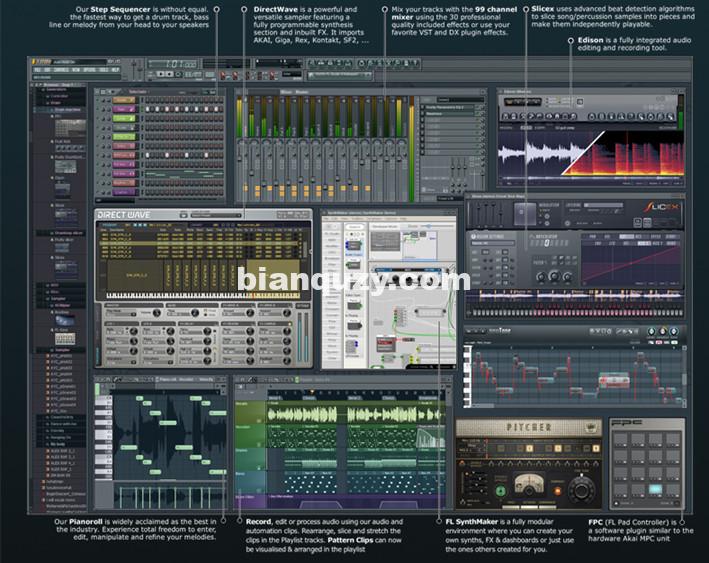709x563 pixels.
Task: Click the first red icon in the recording panel
Action: click(222, 76)
